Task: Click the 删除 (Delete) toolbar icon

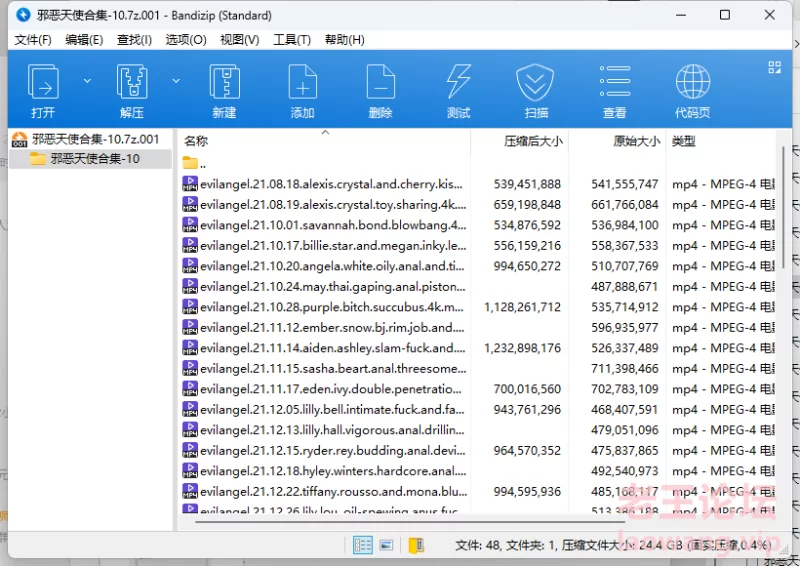Action: point(381,91)
